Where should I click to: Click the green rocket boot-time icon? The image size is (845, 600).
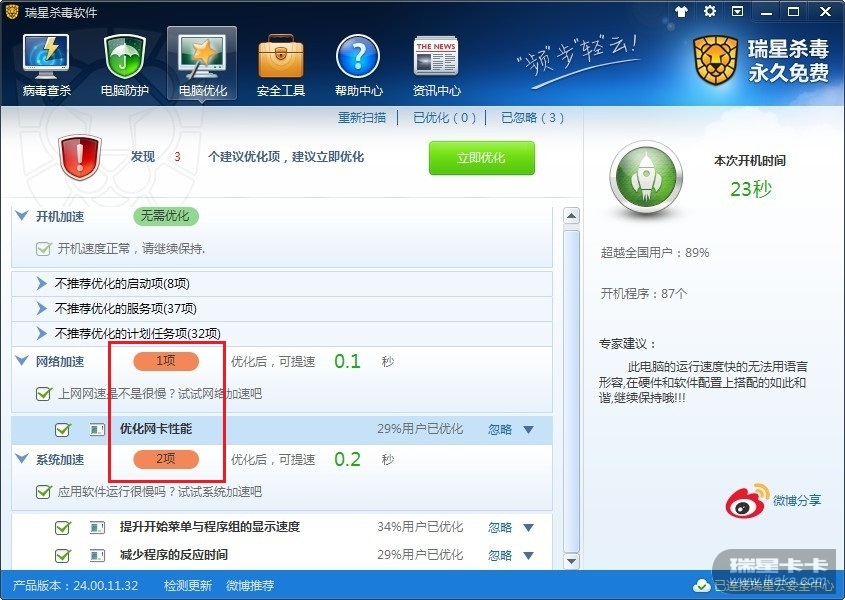pyautogui.click(x=646, y=176)
